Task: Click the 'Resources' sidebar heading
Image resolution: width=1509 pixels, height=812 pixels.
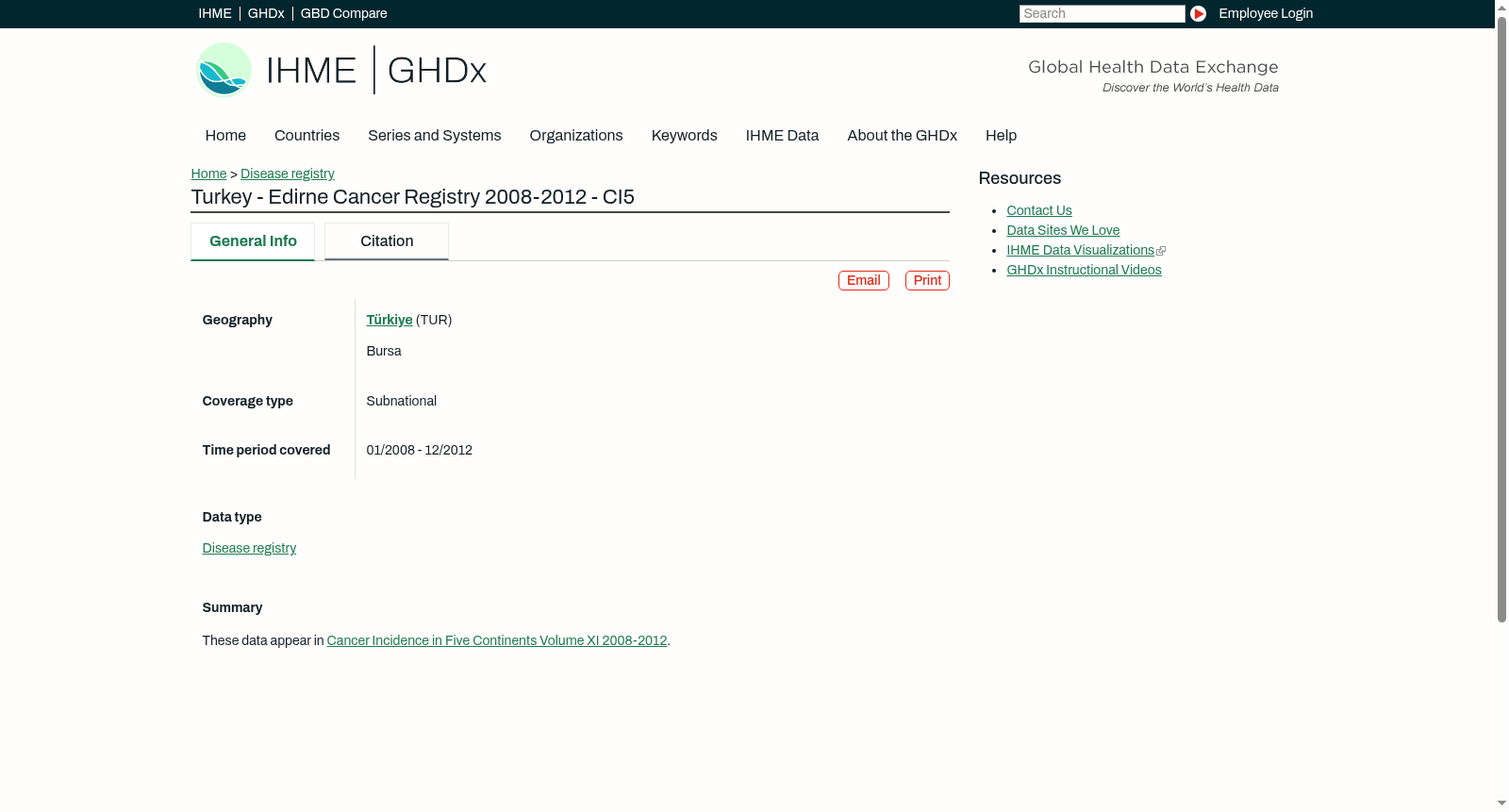Action: point(1020,178)
